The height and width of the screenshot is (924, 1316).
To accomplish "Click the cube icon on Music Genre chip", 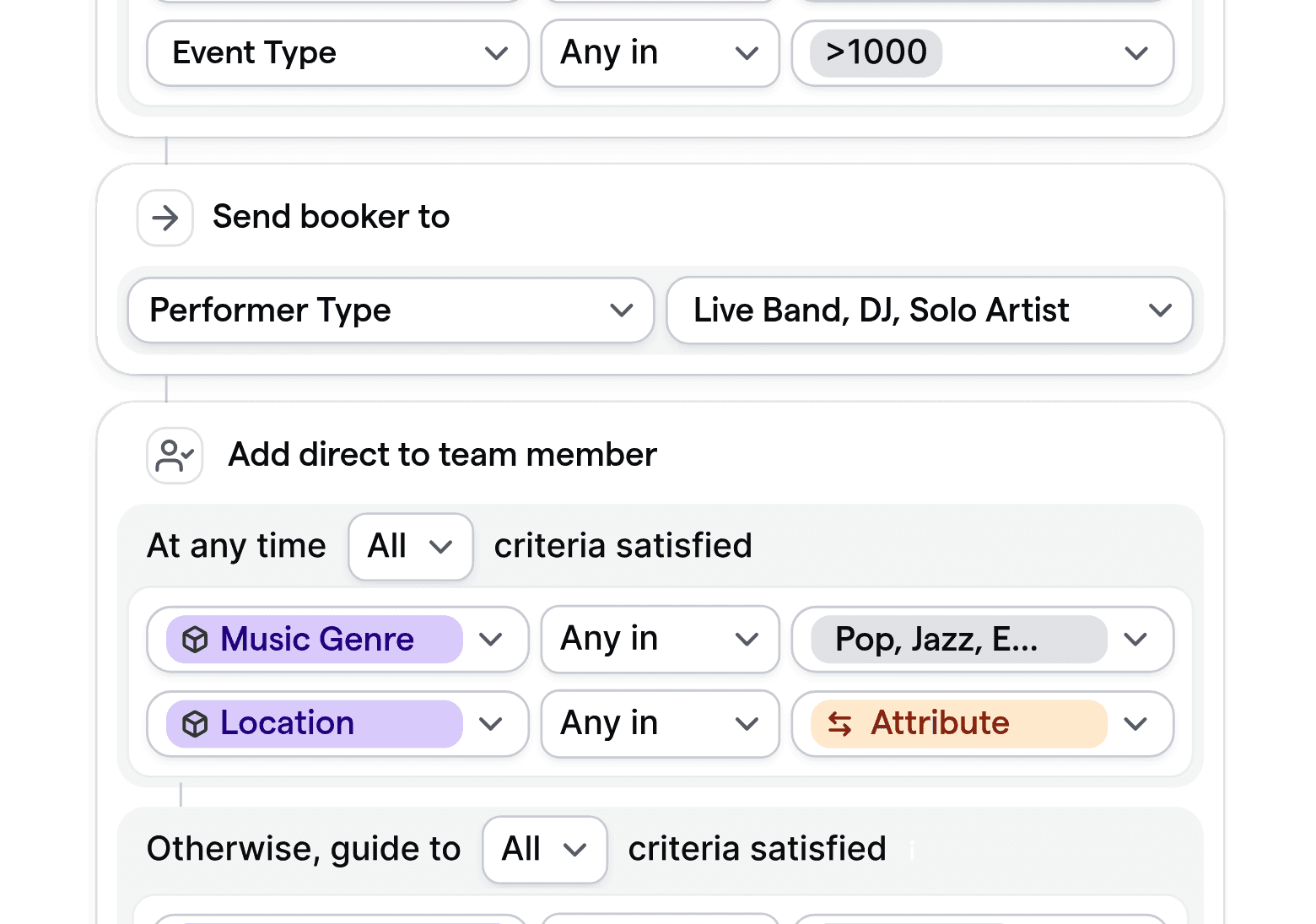I will tap(196, 640).
